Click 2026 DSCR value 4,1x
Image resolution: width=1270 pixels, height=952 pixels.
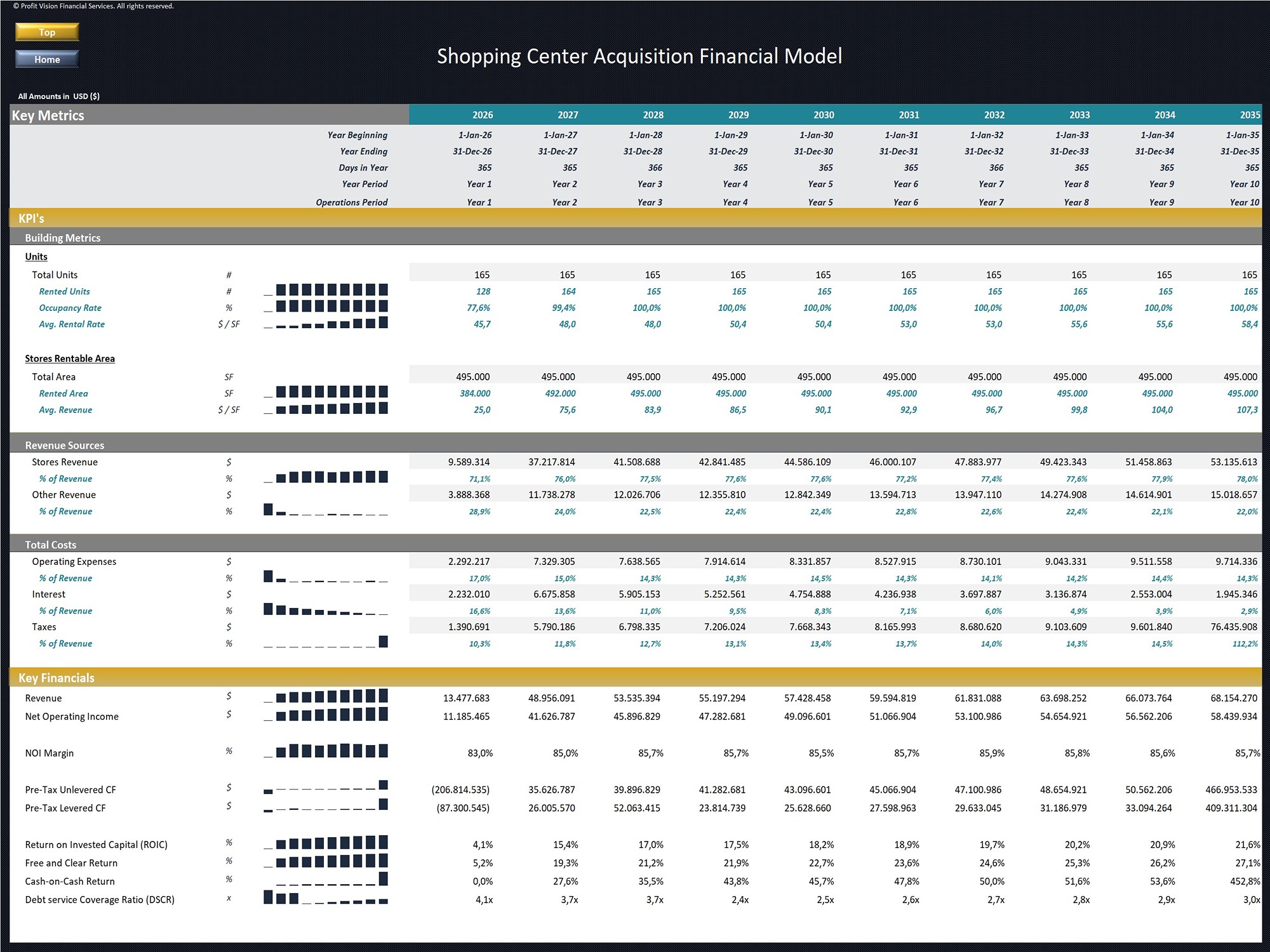tap(484, 900)
